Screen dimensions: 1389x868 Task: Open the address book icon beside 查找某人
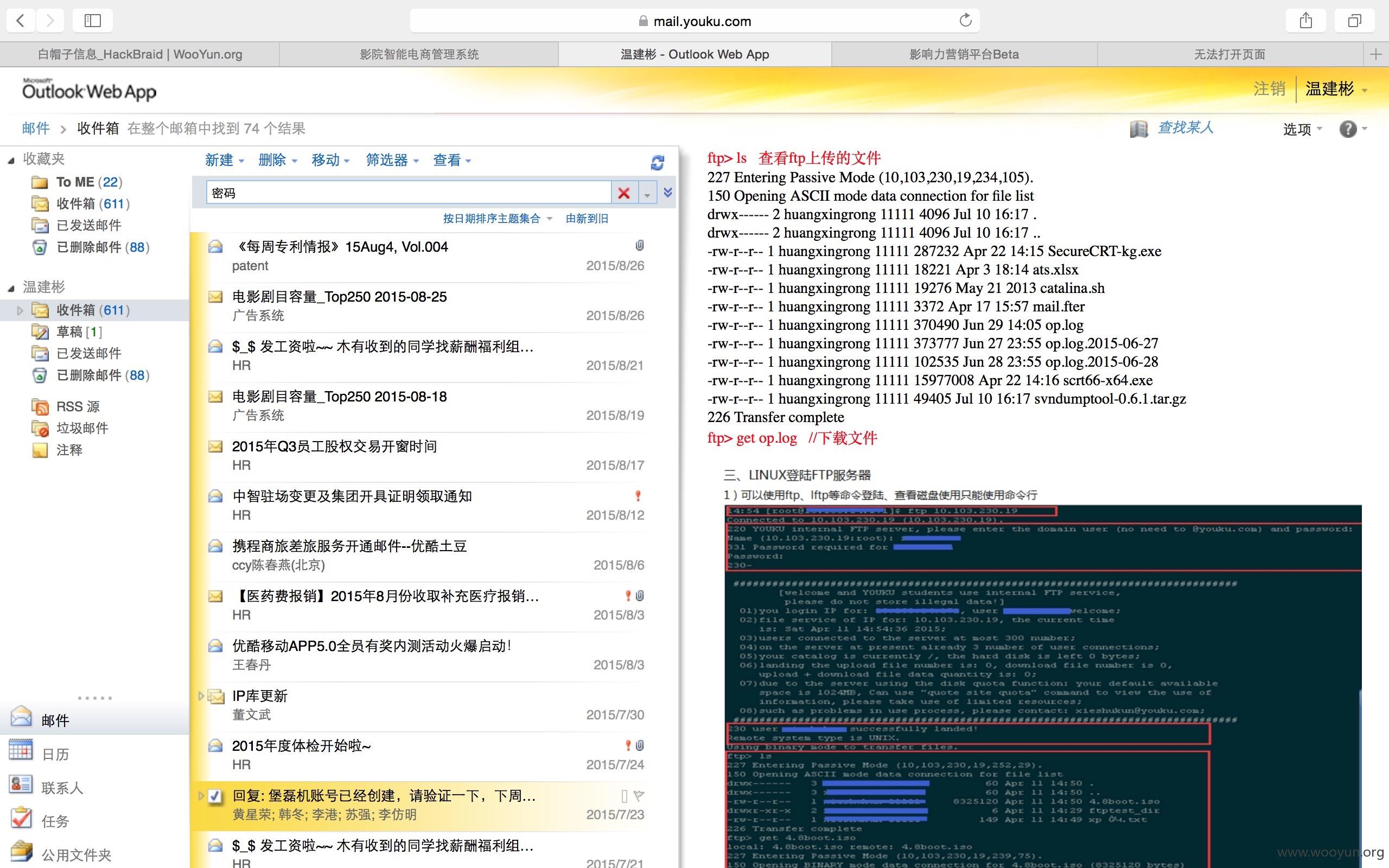1139,129
